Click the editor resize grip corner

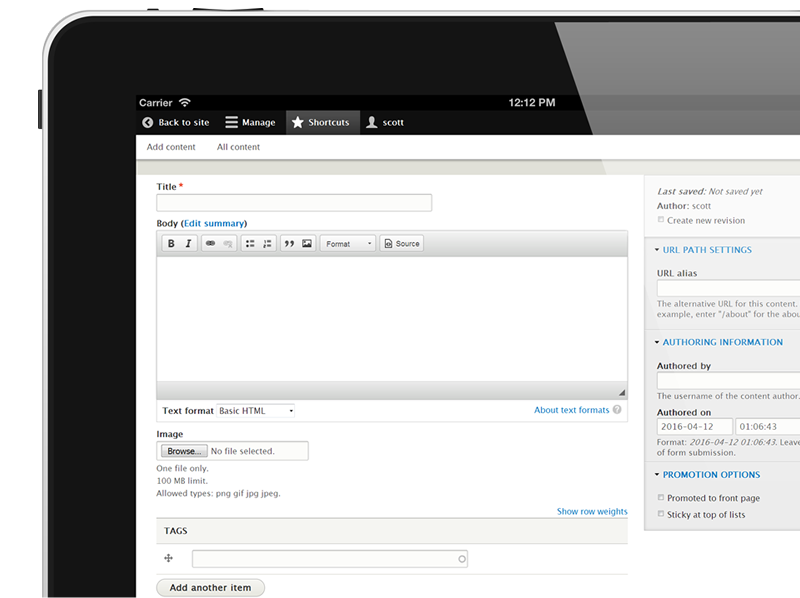[622, 392]
